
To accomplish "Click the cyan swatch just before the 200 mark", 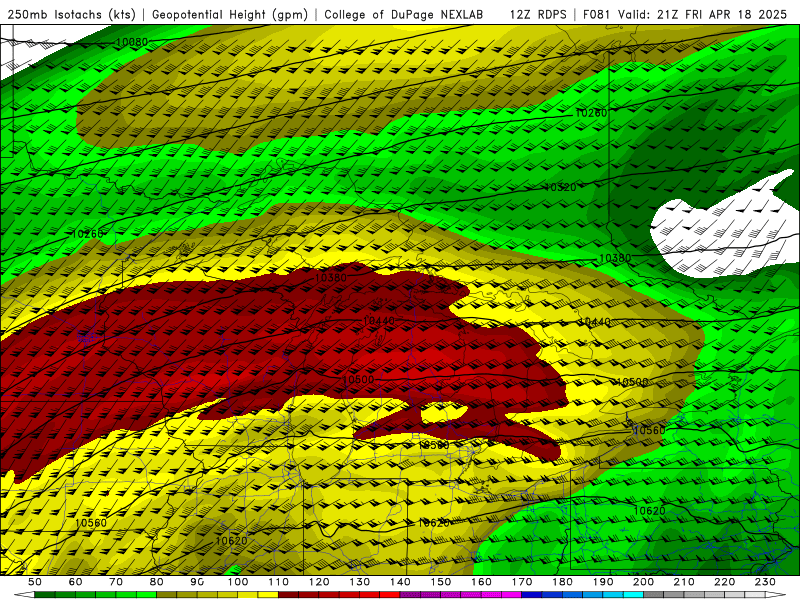I will click(x=633, y=595).
